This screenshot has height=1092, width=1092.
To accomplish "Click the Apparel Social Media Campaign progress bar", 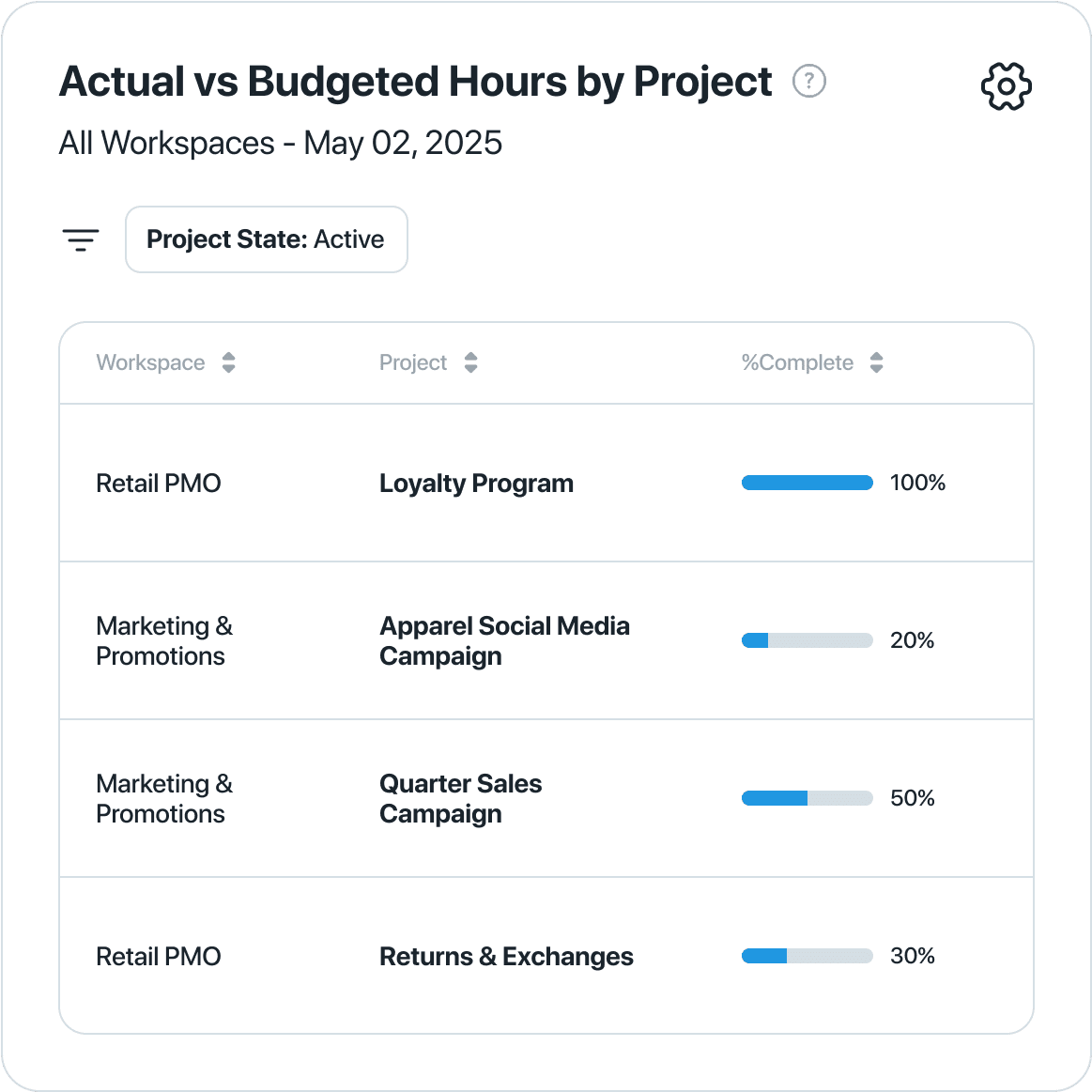I will click(x=807, y=640).
